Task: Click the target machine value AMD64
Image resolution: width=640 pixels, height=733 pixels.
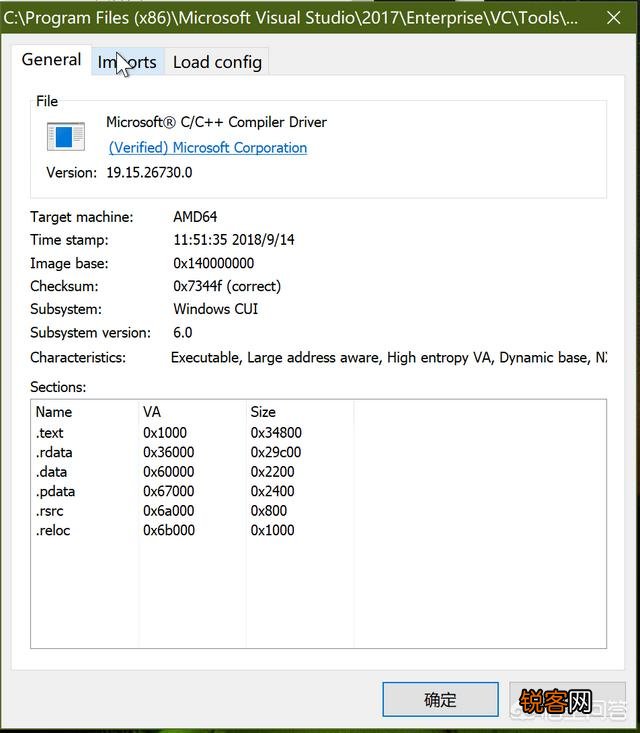Action: click(195, 217)
